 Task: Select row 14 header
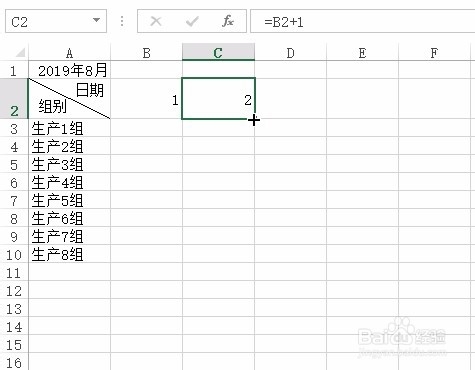14,326
